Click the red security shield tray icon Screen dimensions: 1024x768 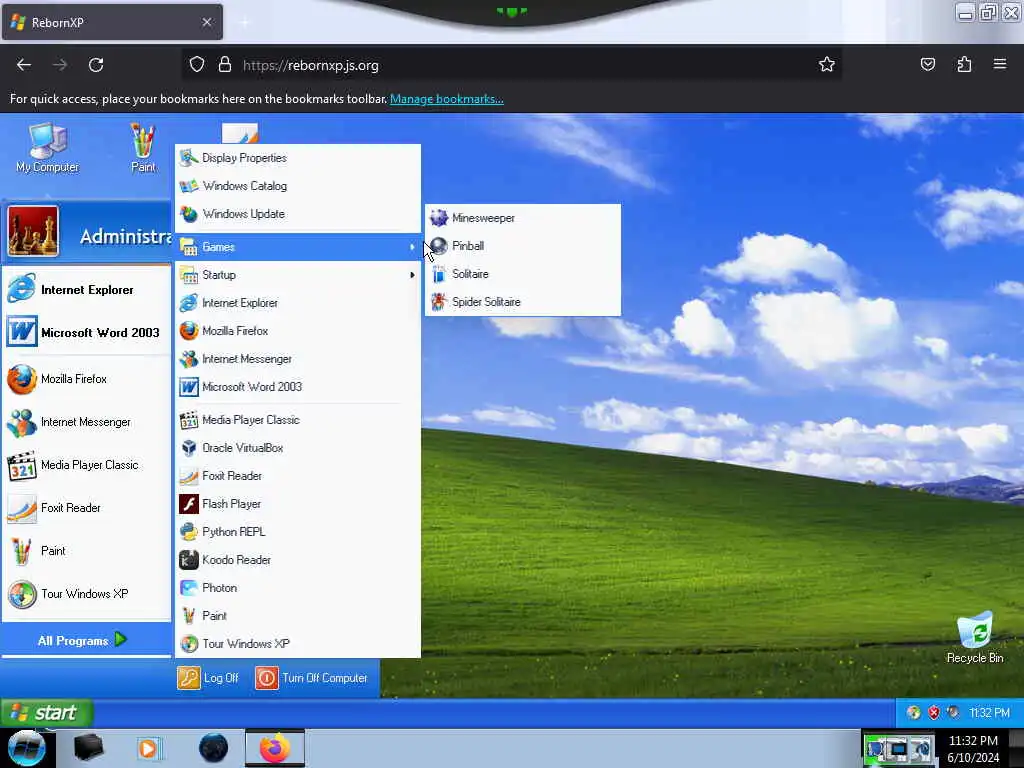(934, 712)
